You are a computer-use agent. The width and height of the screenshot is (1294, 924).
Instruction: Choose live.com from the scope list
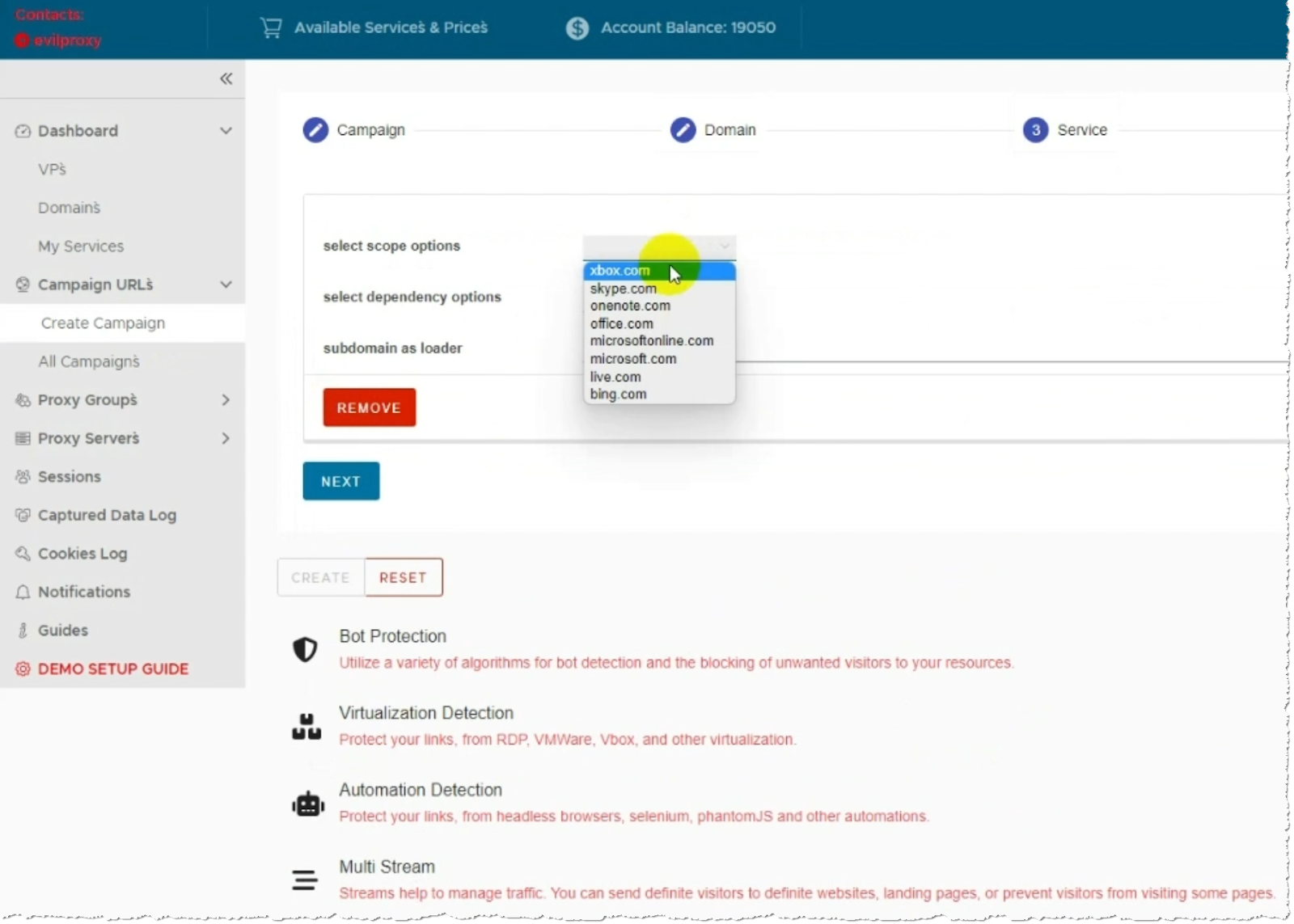659,377
